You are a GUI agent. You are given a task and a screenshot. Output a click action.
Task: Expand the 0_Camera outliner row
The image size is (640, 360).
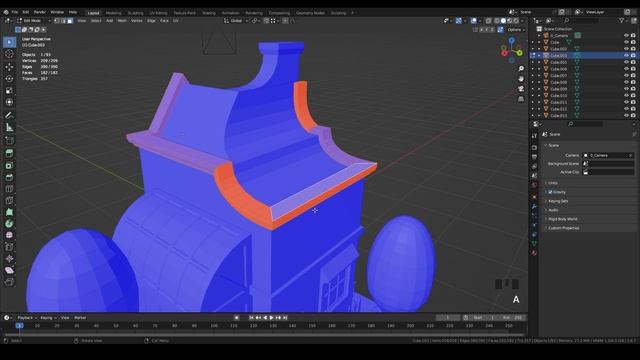pos(539,36)
